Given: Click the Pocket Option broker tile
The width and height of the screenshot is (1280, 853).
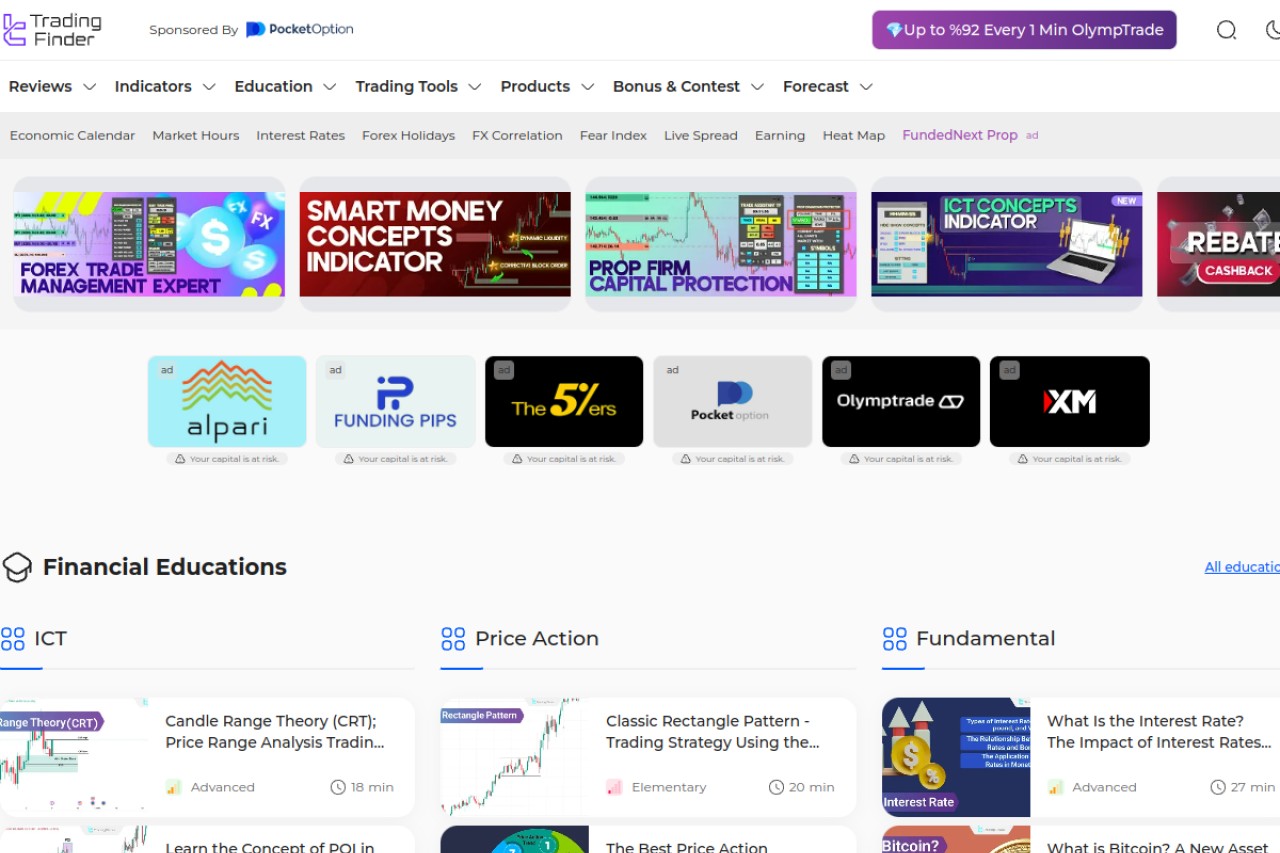Looking at the screenshot, I should point(733,401).
